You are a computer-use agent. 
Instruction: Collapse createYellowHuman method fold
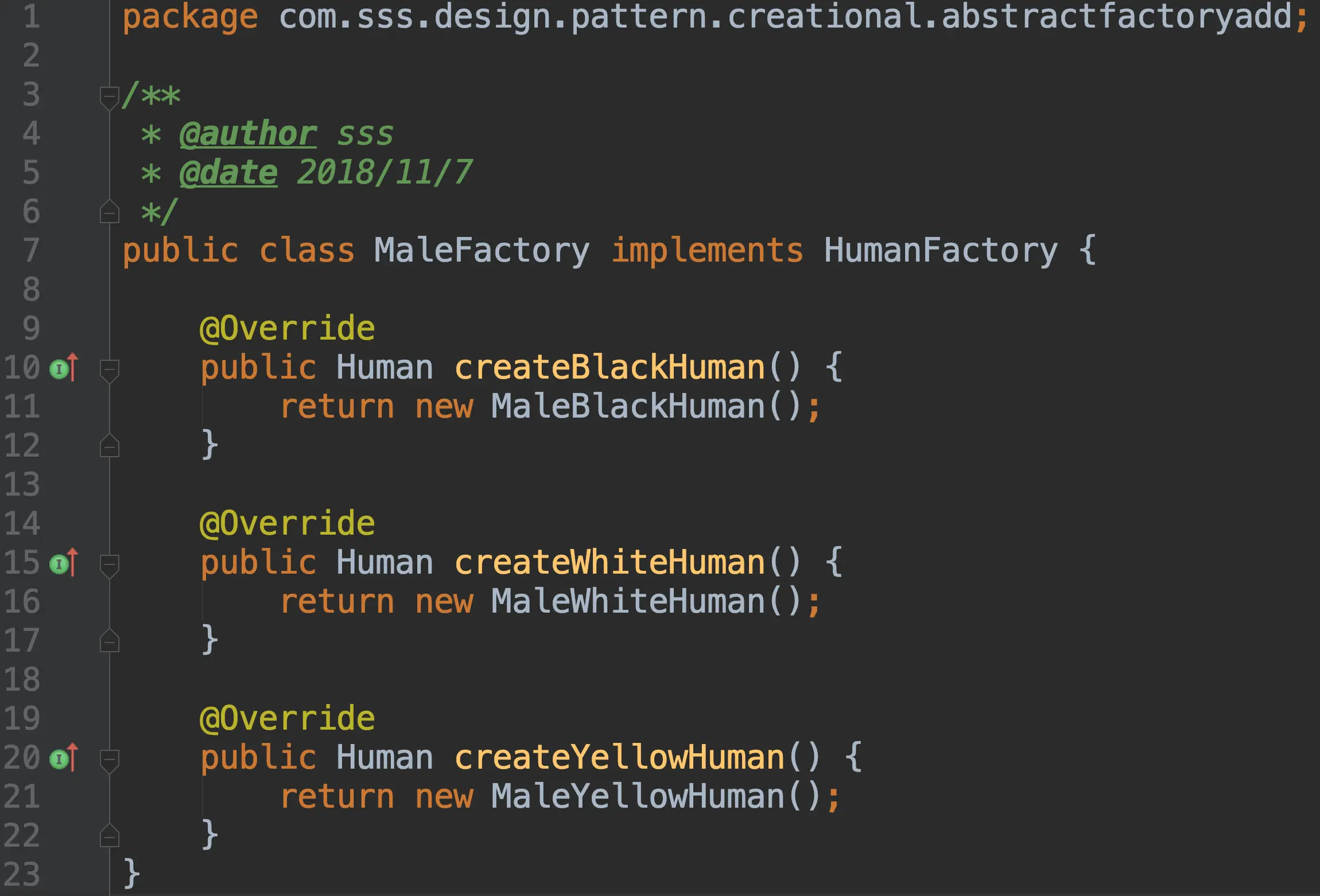109,759
